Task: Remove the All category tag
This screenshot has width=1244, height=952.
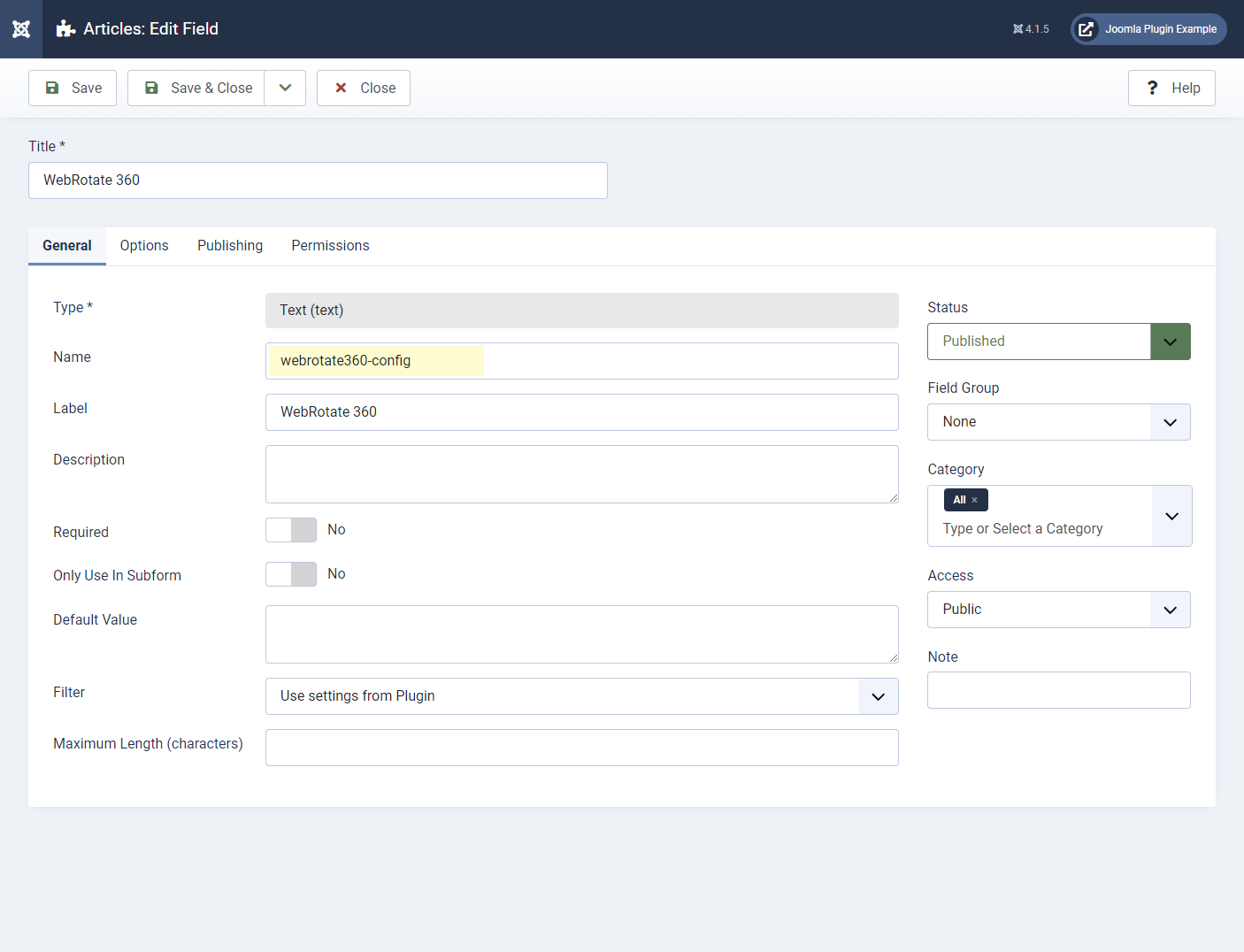Action: click(975, 500)
